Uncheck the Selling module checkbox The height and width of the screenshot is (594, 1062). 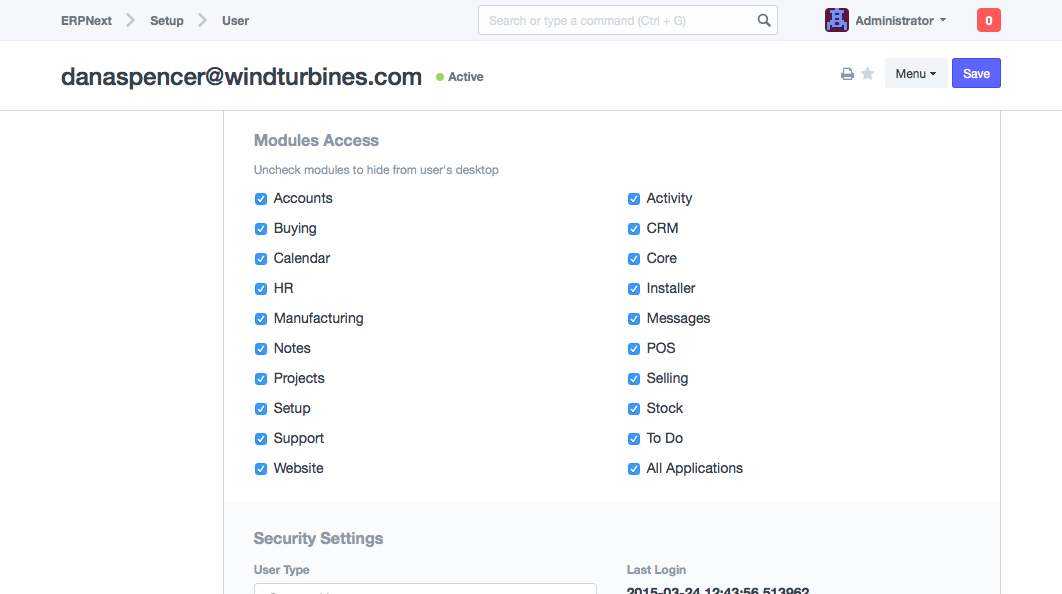(634, 379)
